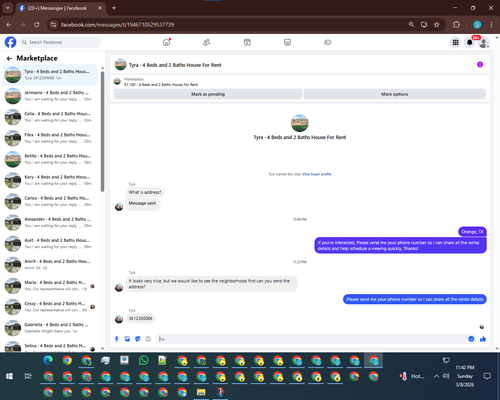500x400 pixels.
Task: Open the Chrome extensions puzzle icon
Action: tap(456, 25)
